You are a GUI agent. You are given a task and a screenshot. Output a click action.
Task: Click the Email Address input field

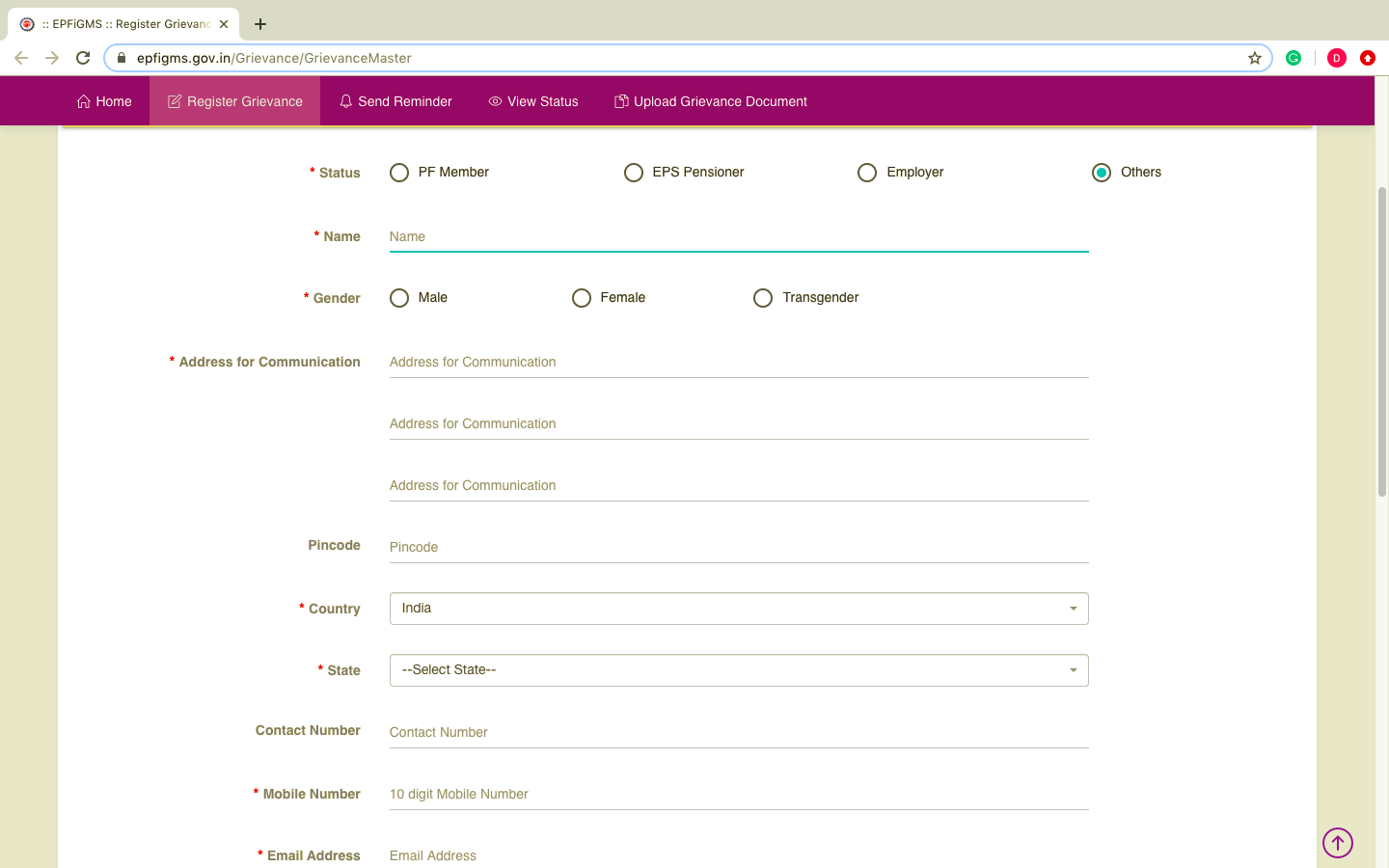click(739, 855)
